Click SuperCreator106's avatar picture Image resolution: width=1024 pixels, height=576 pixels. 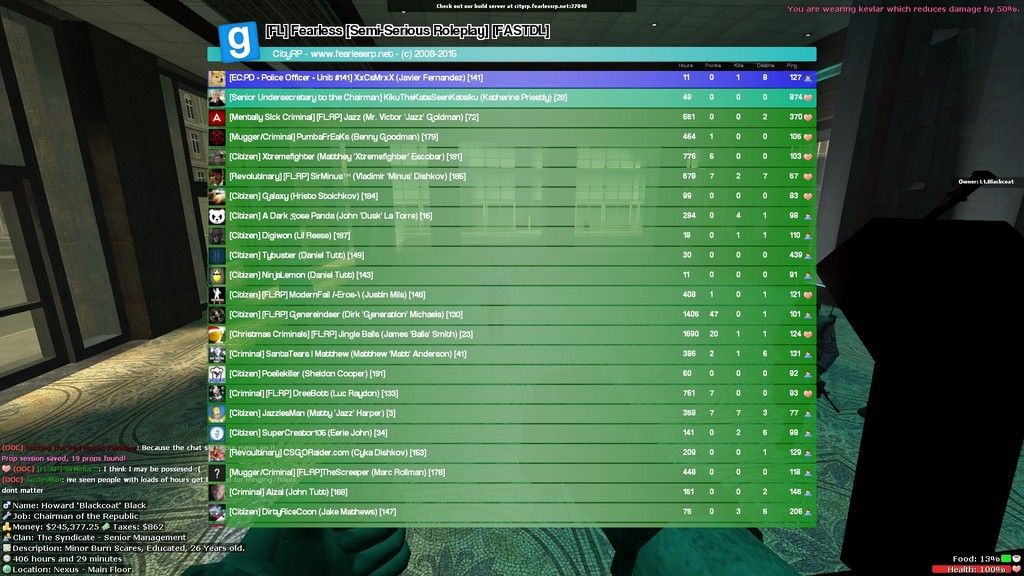[217, 433]
